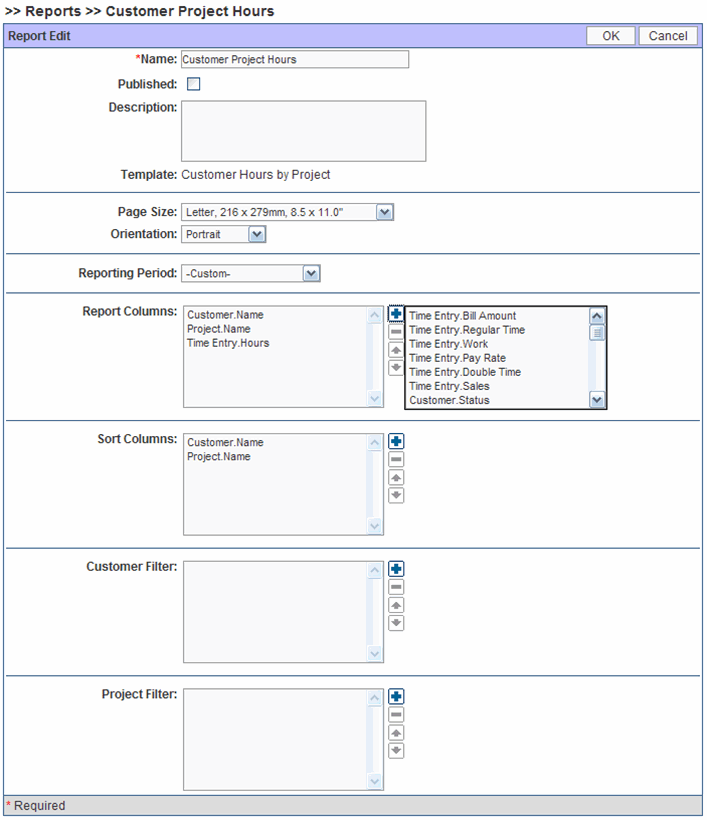
Task: Move the sort column up with the arrow icon
Action: click(396, 477)
